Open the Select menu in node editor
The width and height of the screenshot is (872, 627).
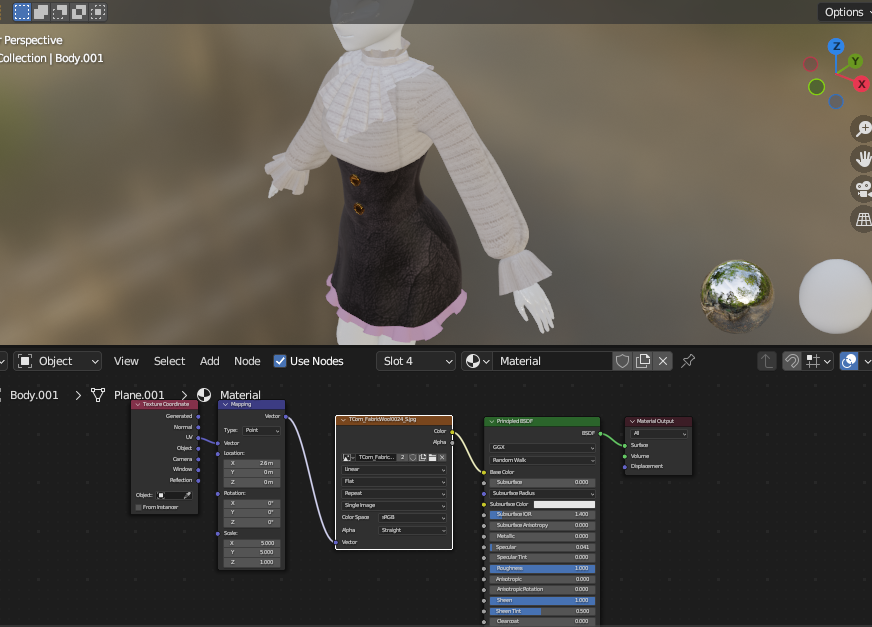click(x=170, y=361)
